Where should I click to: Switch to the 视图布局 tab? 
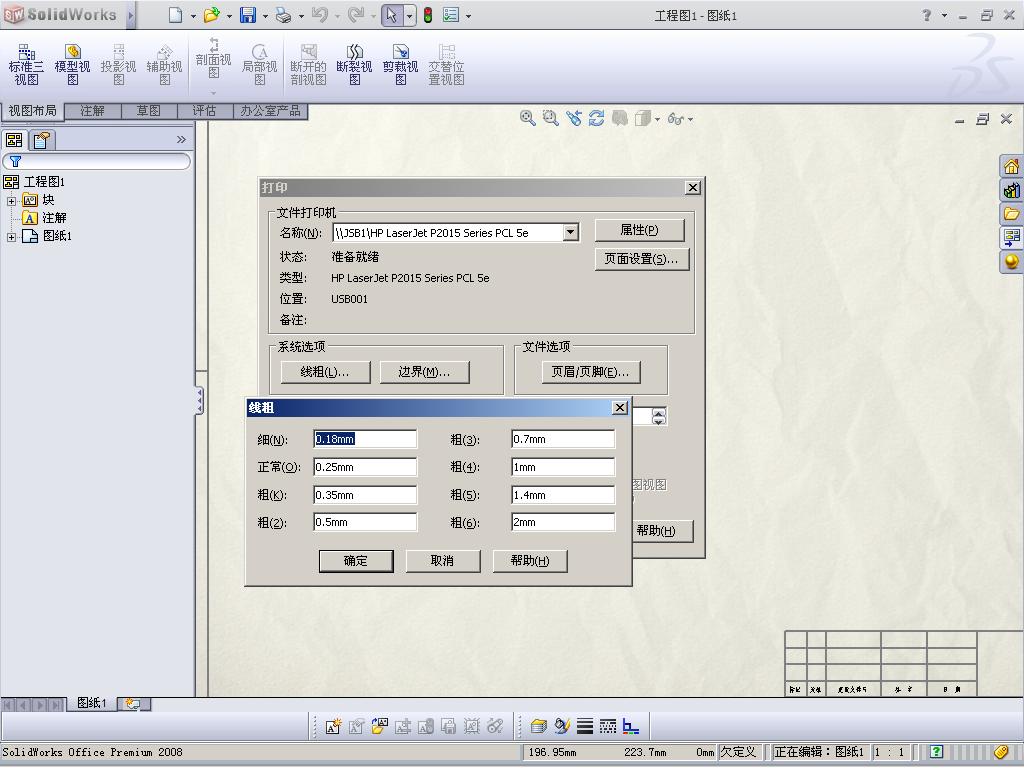[33, 111]
